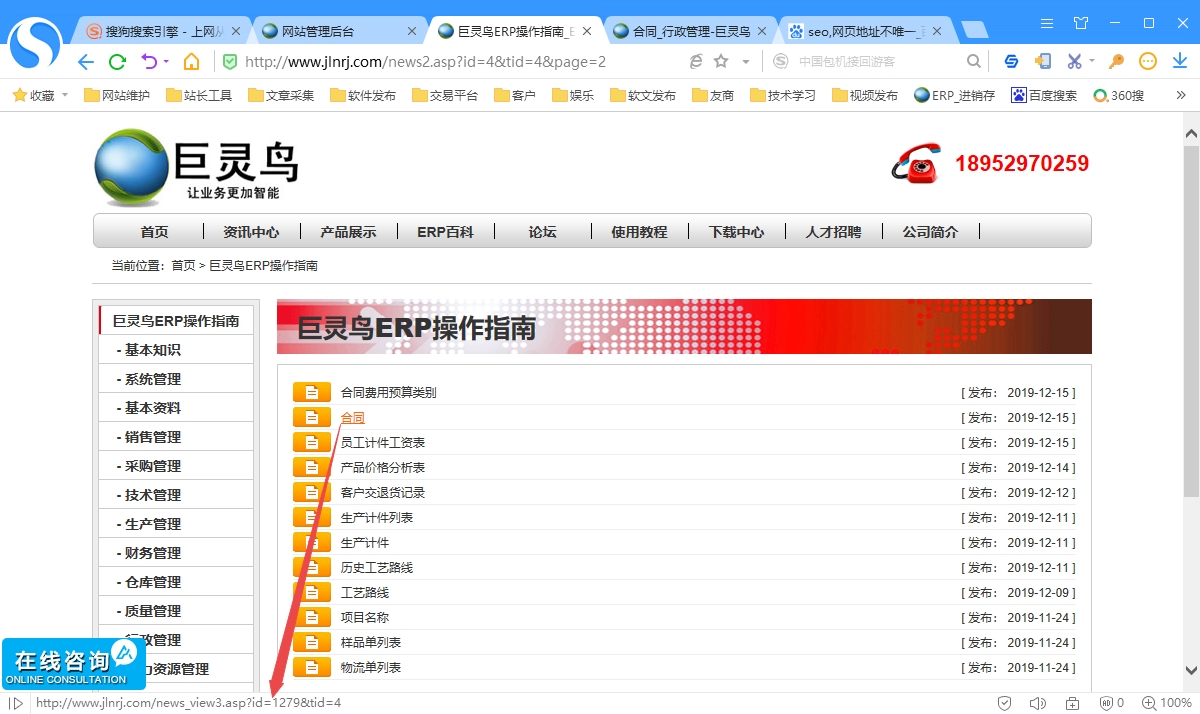Click the address bar URL field
Screen dimensions: 1200x714
tap(450, 62)
